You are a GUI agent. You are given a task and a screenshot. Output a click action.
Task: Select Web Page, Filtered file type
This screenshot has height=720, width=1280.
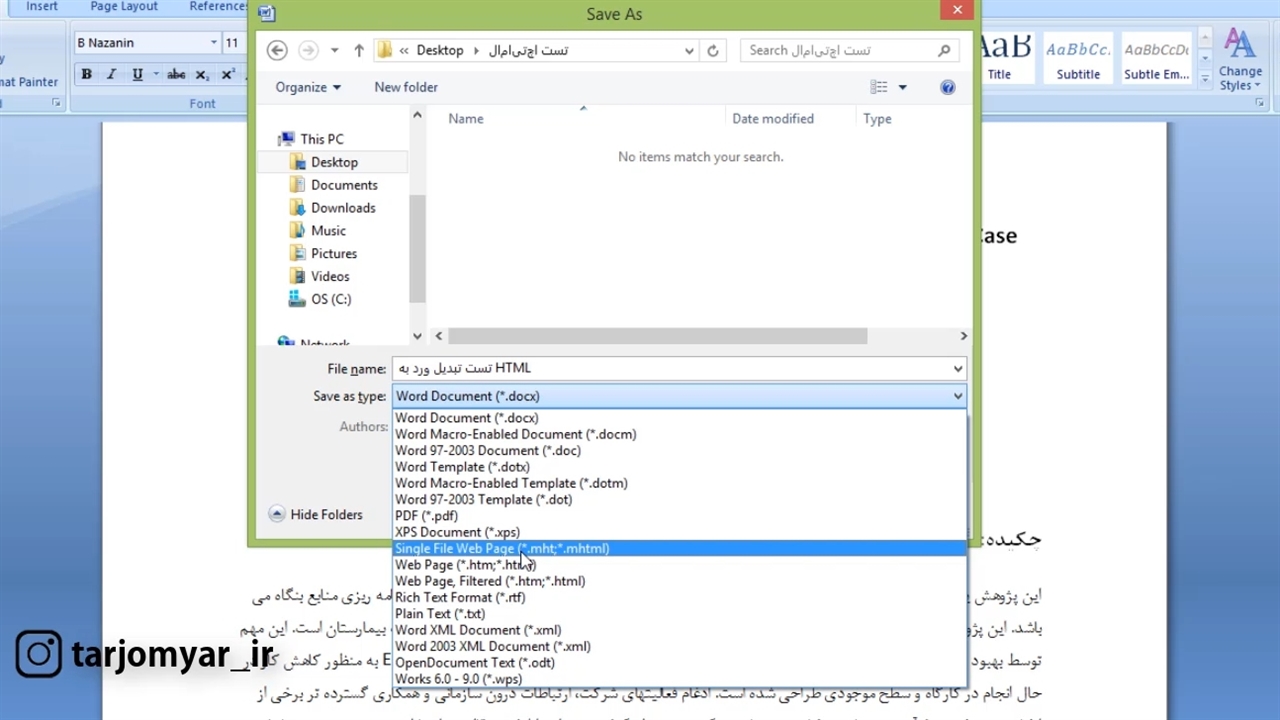(489, 581)
